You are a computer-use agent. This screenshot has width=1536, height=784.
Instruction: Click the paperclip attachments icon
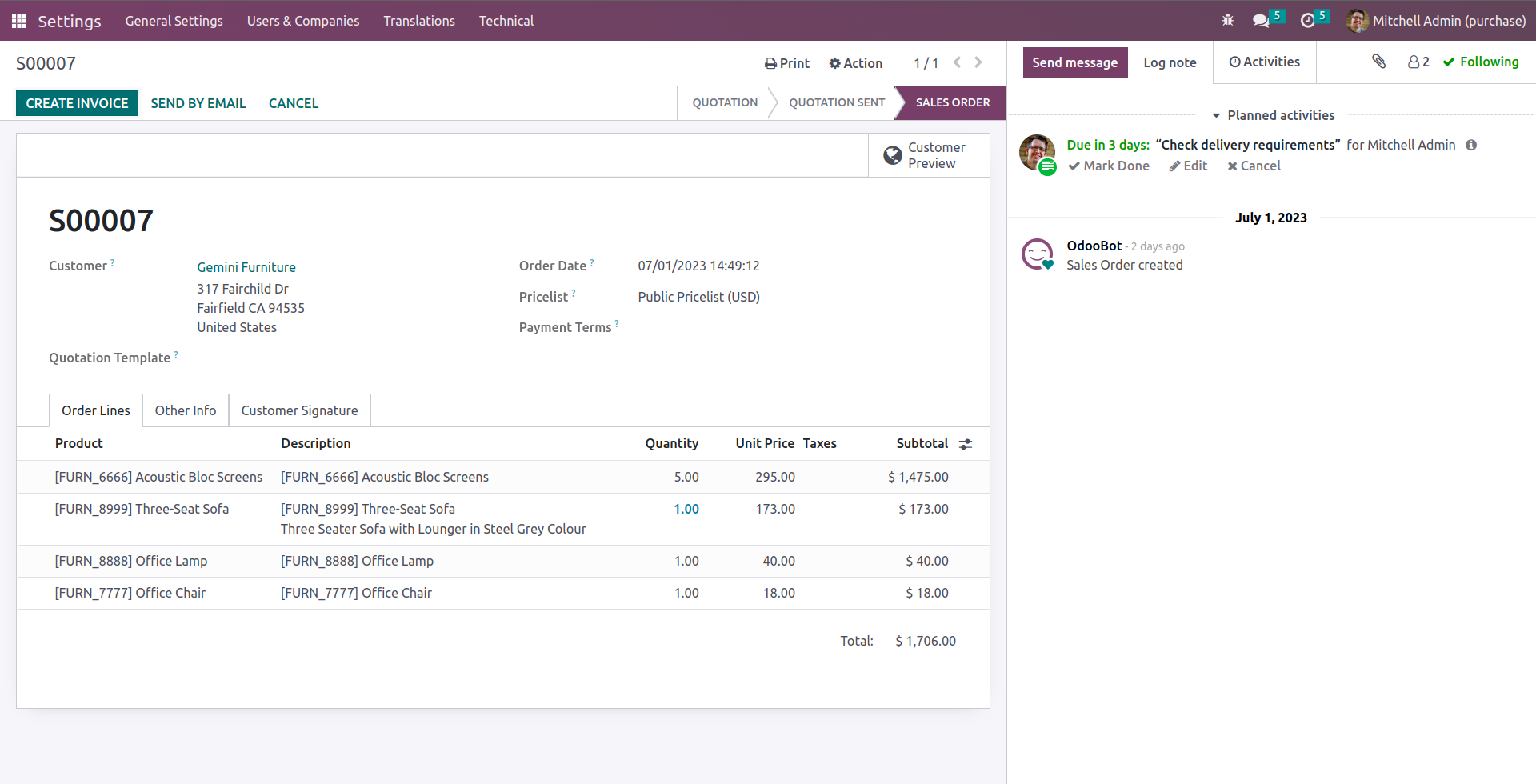(x=1378, y=62)
